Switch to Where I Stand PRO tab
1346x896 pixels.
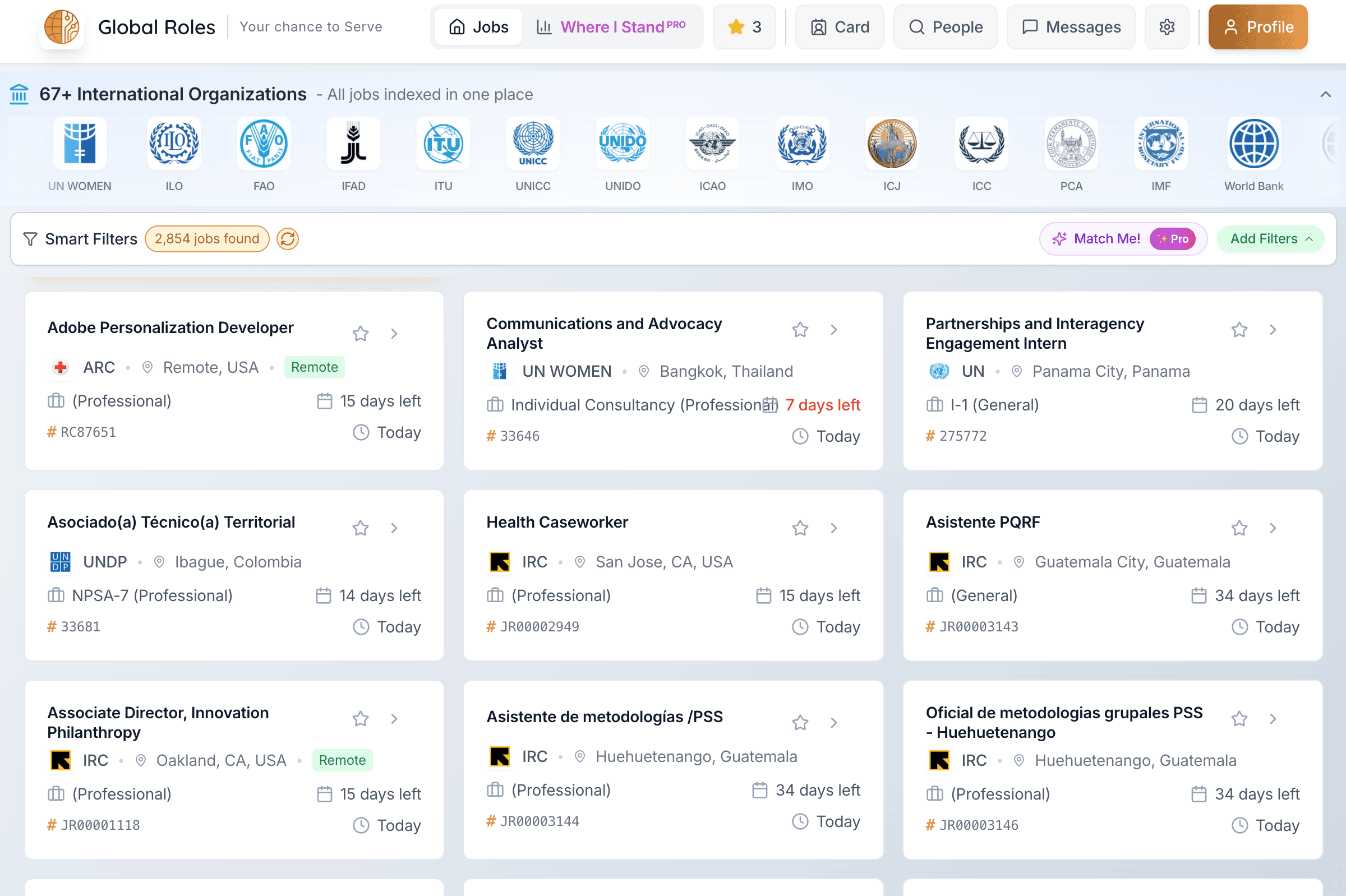tap(611, 27)
